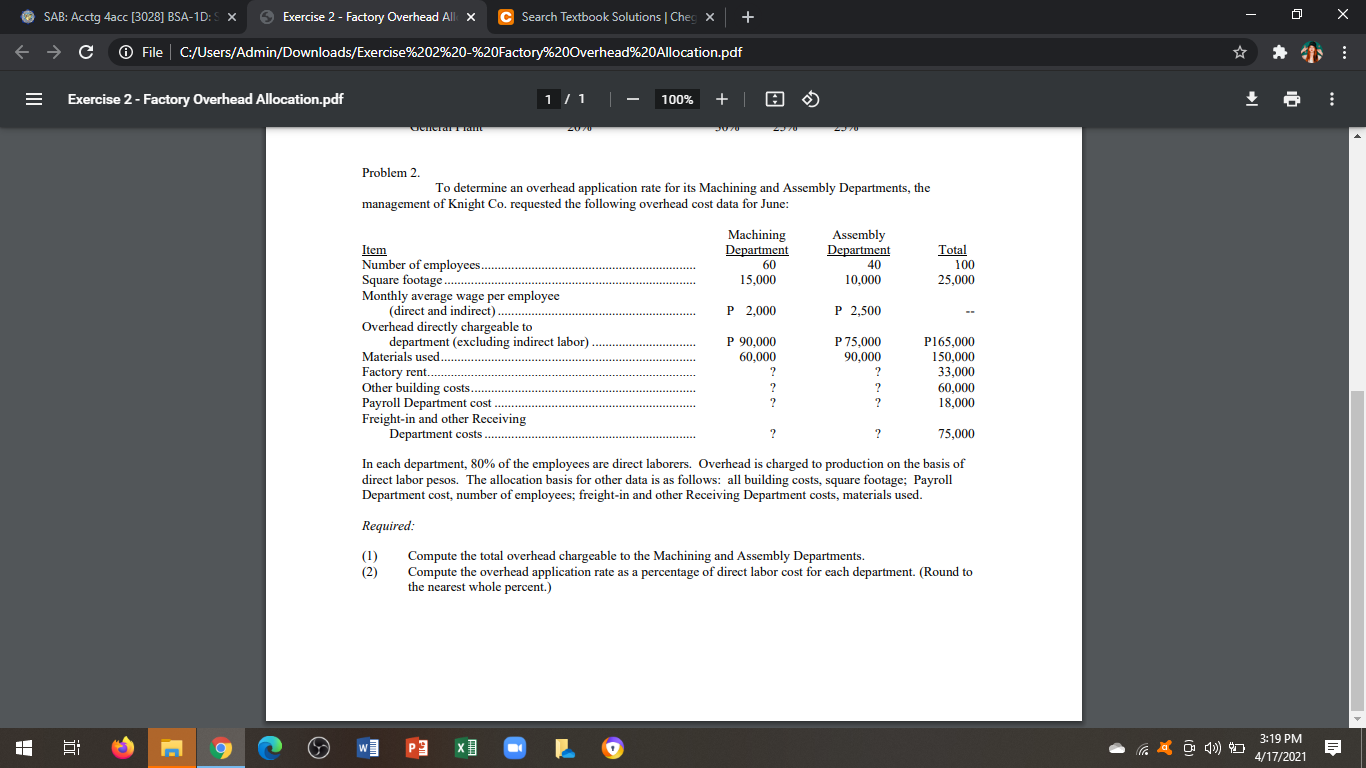The height and width of the screenshot is (768, 1366).
Task: Open Chrome's three-dot menu
Action: (x=1342, y=52)
